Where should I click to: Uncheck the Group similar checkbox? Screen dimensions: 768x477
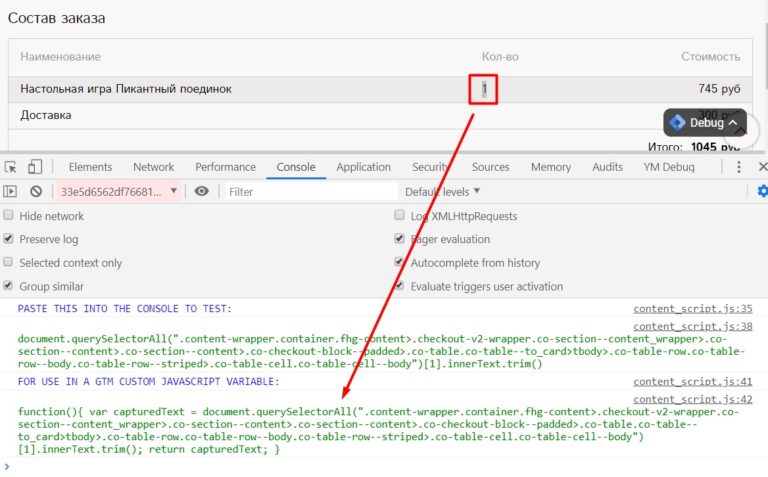coord(8,286)
